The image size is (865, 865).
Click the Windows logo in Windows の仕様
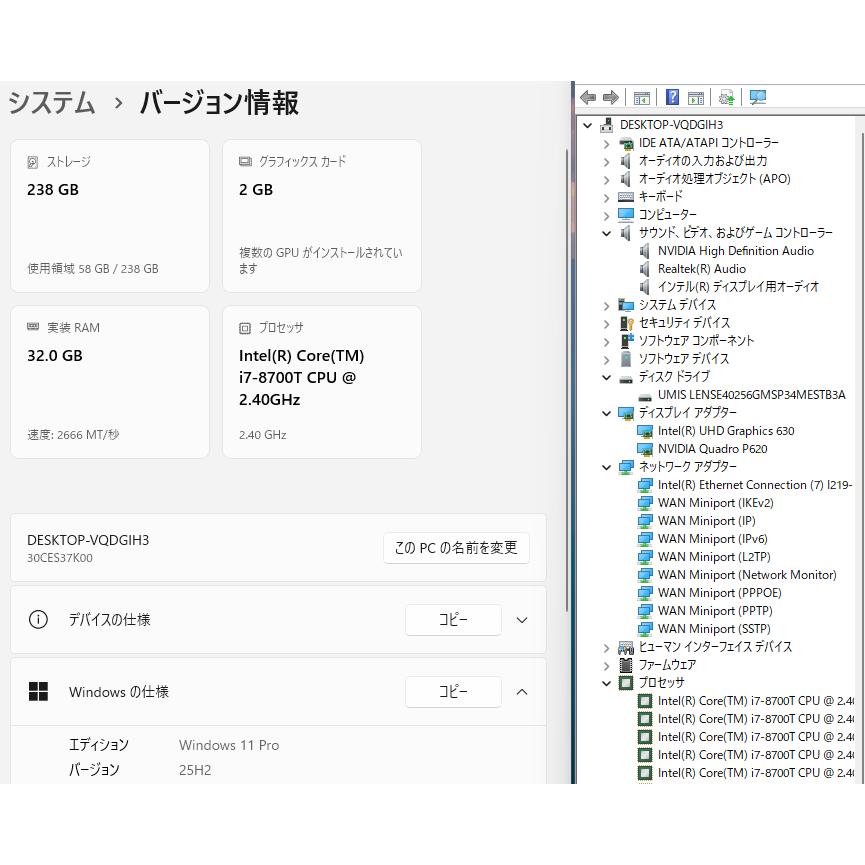(x=38, y=692)
